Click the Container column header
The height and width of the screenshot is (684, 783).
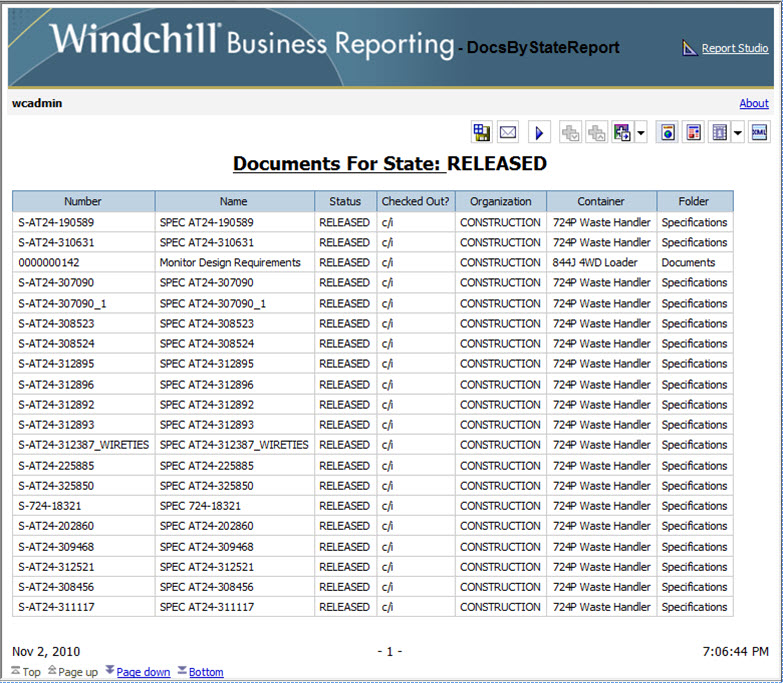tap(601, 201)
